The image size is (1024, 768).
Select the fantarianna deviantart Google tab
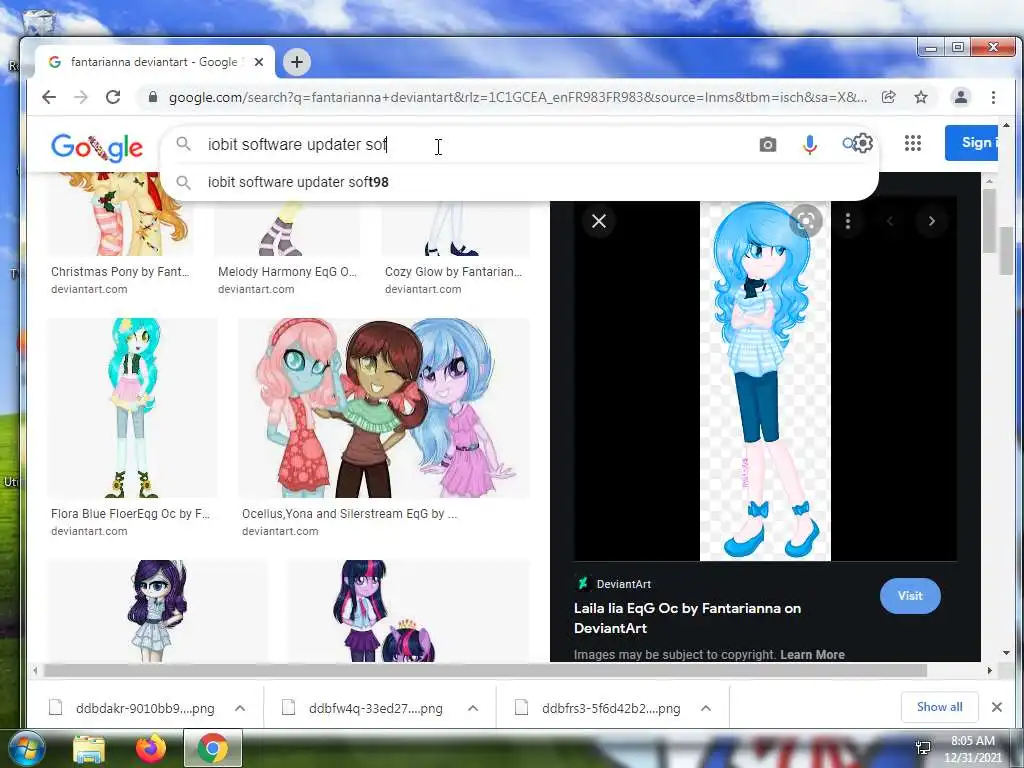pos(155,62)
